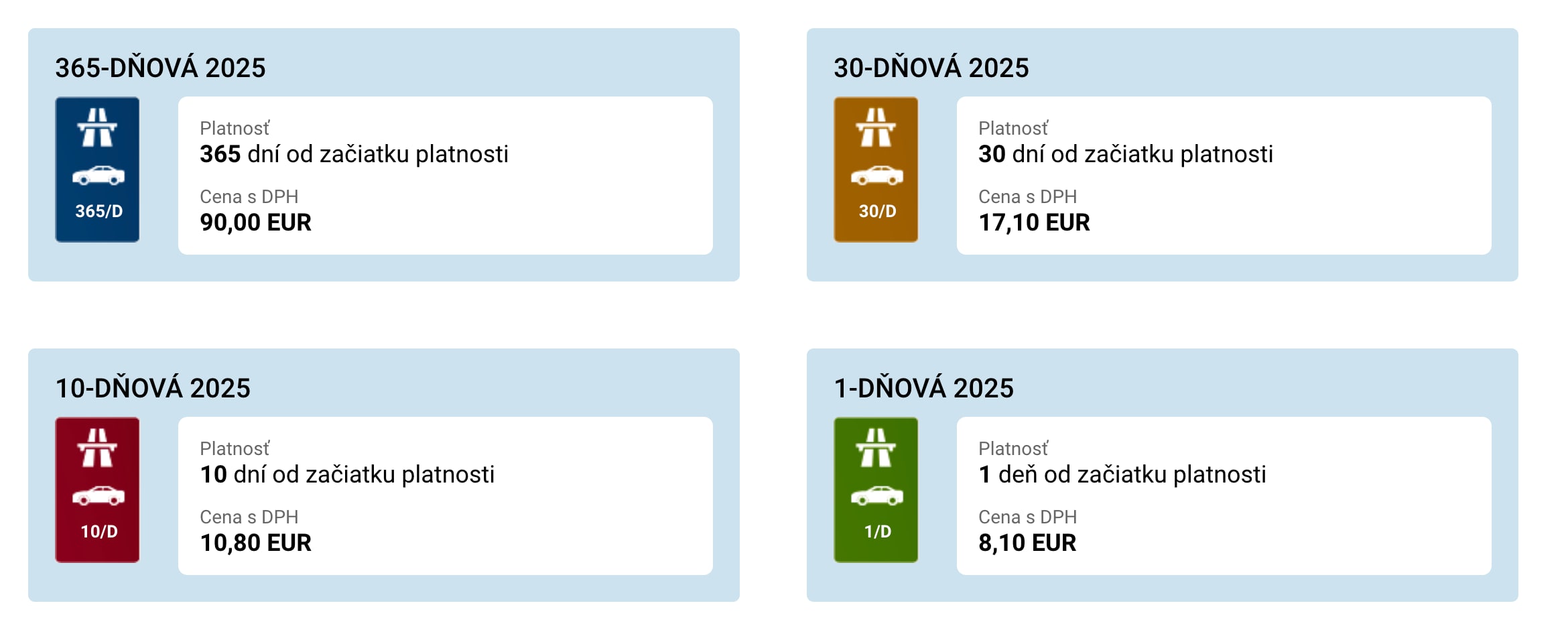This screenshot has width=1568, height=638.
Task: Click the red 10/D vignette icon
Action: click(97, 490)
